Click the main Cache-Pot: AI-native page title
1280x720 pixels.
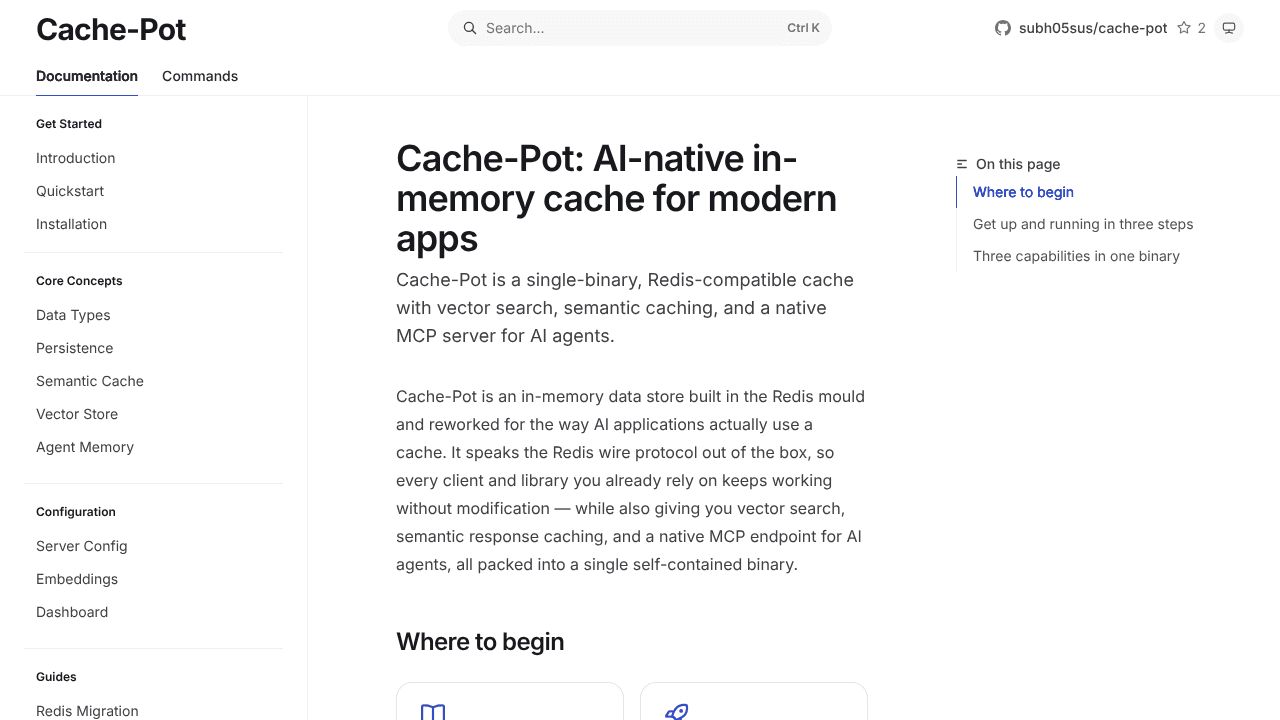(x=616, y=198)
